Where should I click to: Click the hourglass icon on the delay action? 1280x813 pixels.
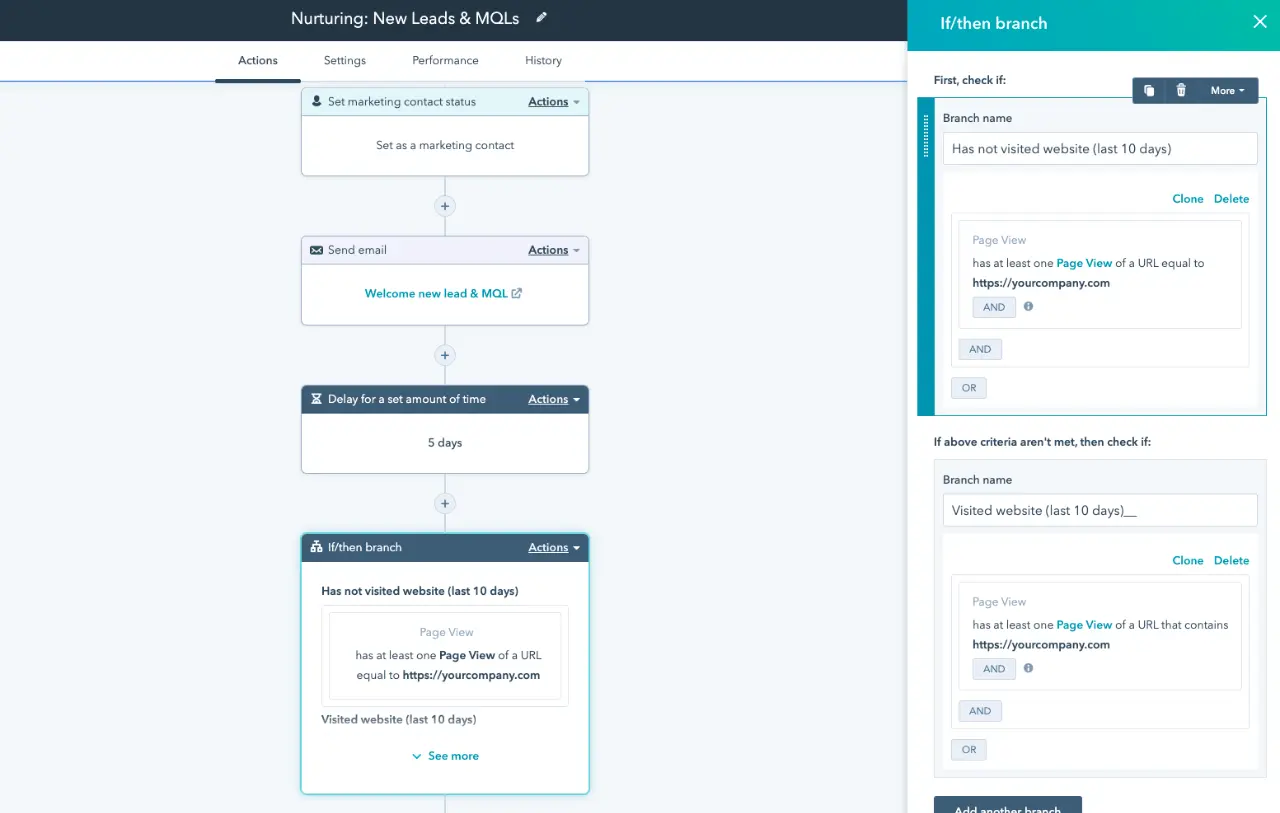pos(317,399)
